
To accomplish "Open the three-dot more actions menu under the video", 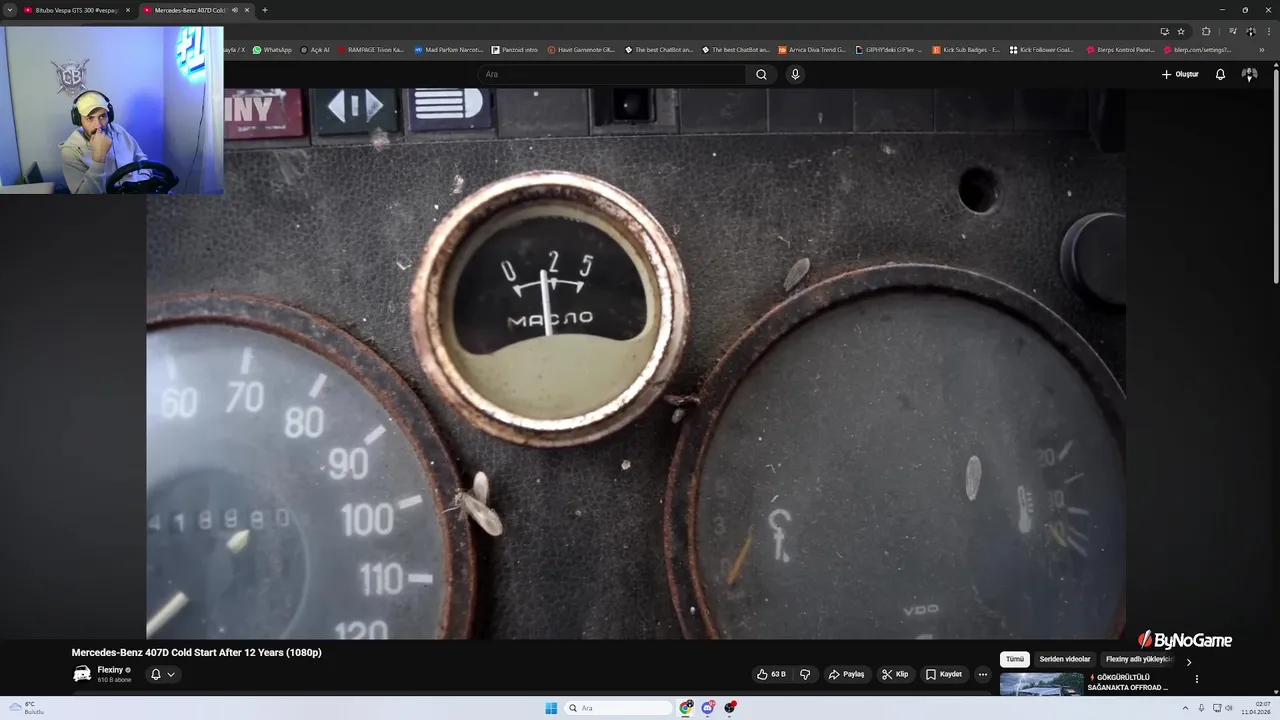I will pyautogui.click(x=983, y=674).
